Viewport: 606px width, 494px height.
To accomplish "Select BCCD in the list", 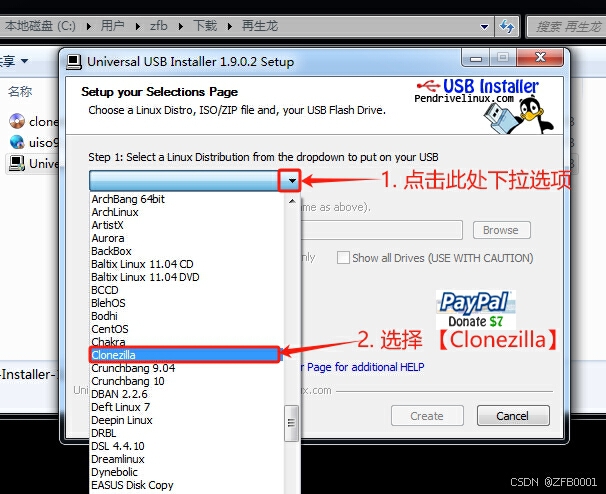I will (104, 290).
